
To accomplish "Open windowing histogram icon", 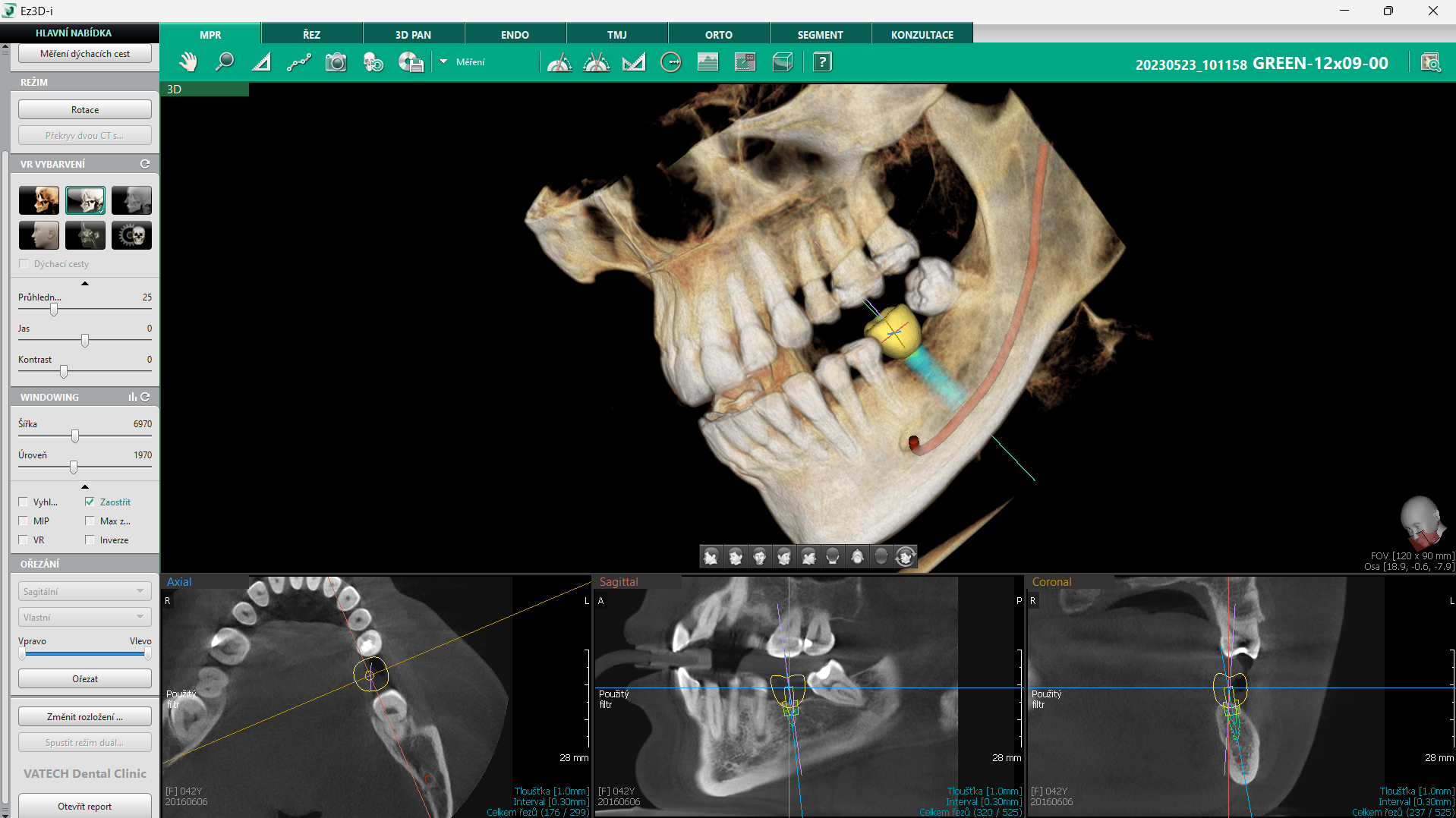I will 133,397.
